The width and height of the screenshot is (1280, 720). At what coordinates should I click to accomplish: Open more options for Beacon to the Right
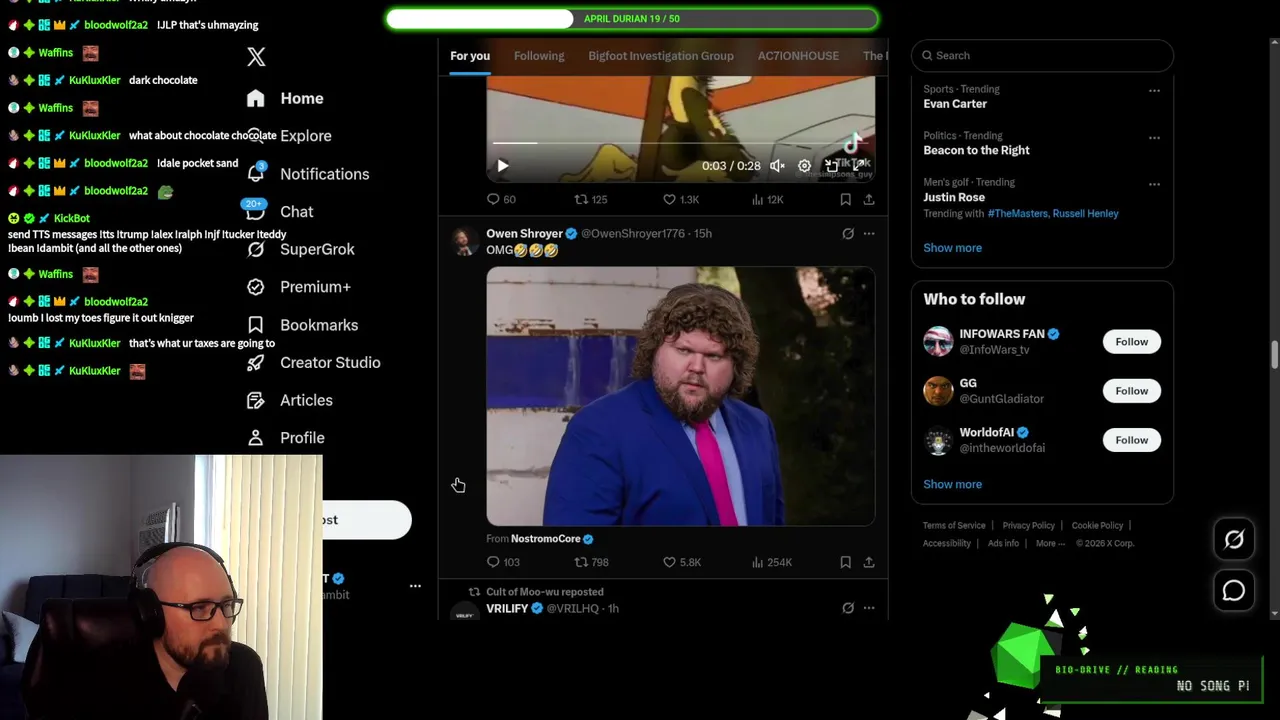click(x=1154, y=138)
